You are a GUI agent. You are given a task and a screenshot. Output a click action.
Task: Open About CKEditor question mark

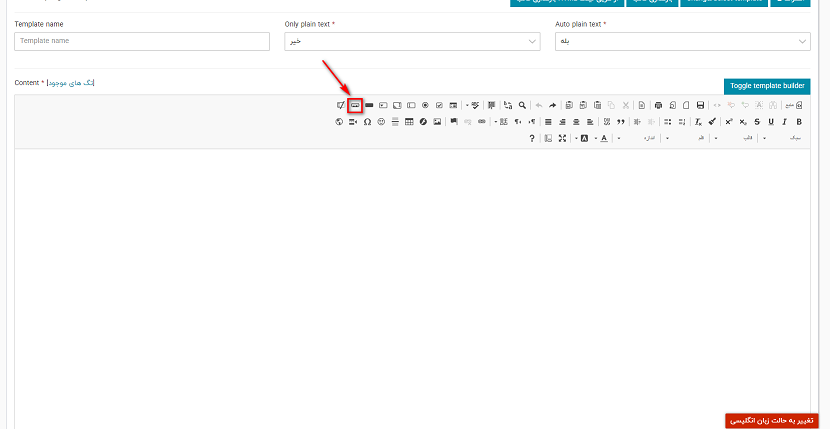pos(532,138)
